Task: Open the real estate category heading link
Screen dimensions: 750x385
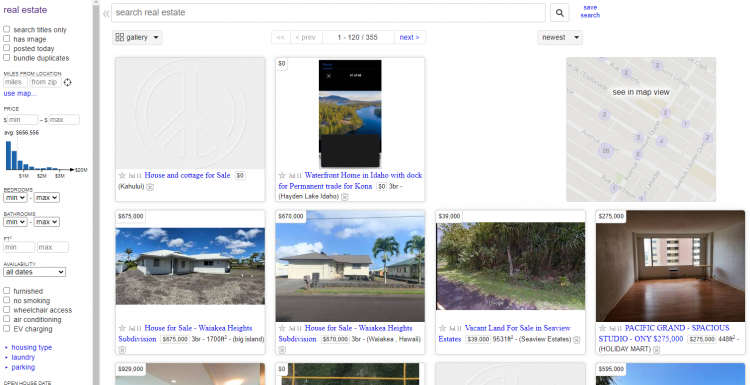Action: tap(25, 10)
